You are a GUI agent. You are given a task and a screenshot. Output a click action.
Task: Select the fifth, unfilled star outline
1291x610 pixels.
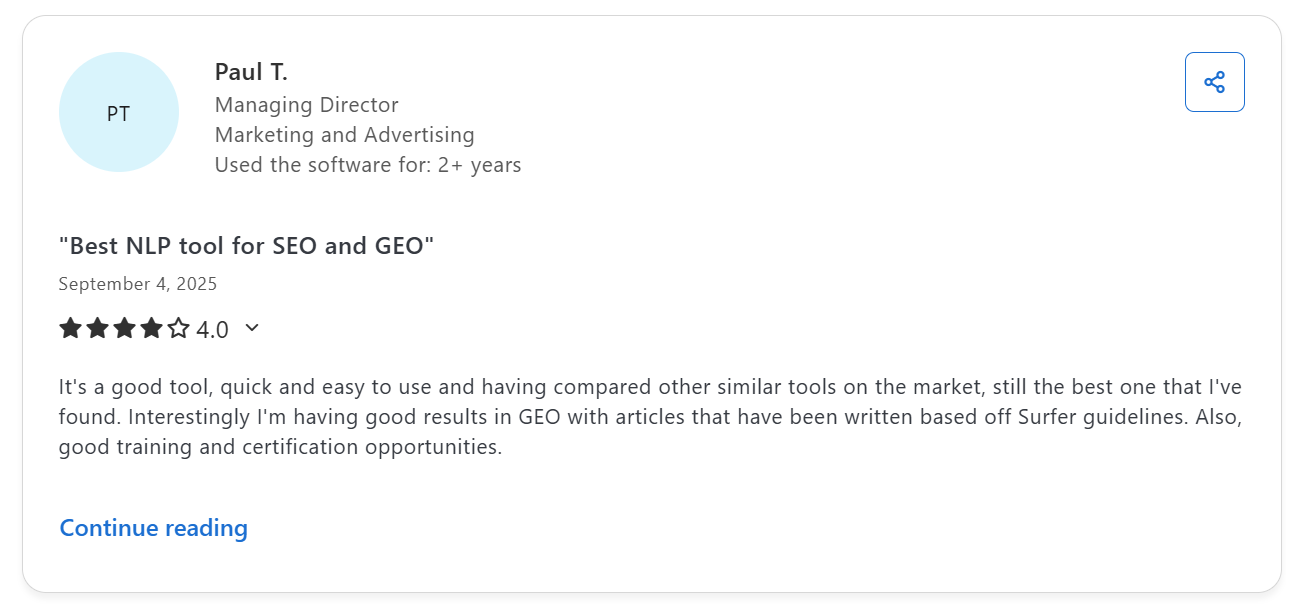point(177,328)
